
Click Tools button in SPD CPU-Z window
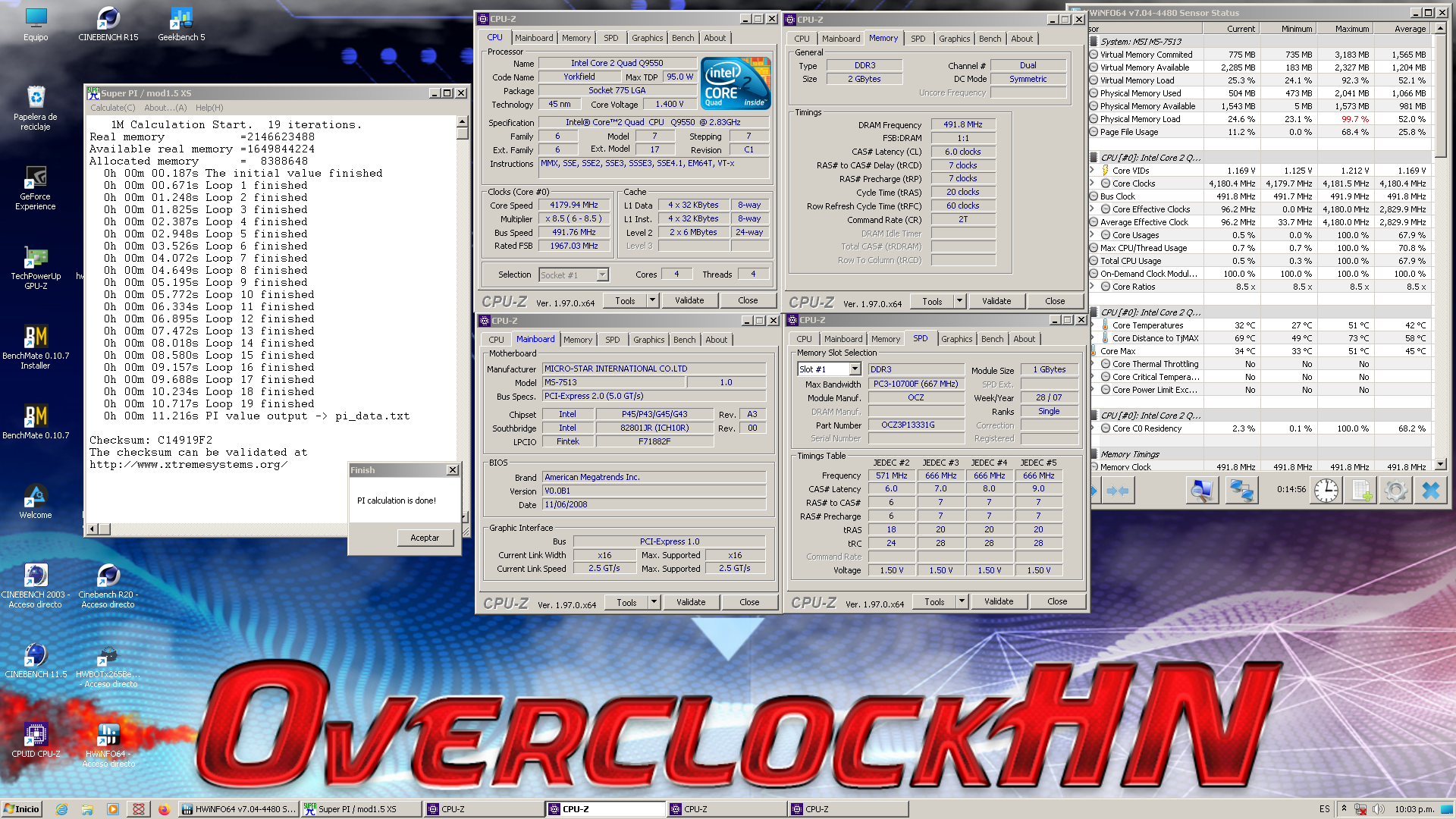[x=934, y=601]
